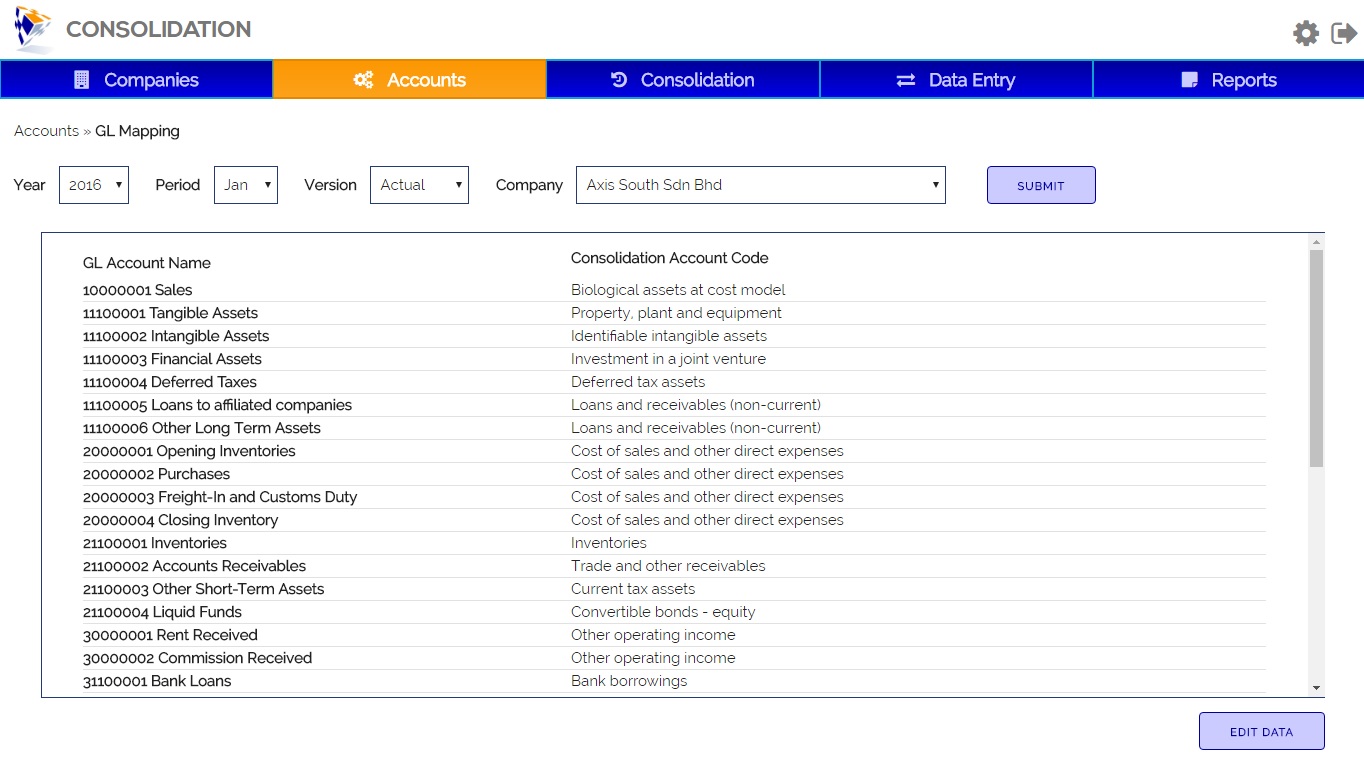Click Investment in a joint venture
Image resolution: width=1364 pixels, height=766 pixels.
668,359
